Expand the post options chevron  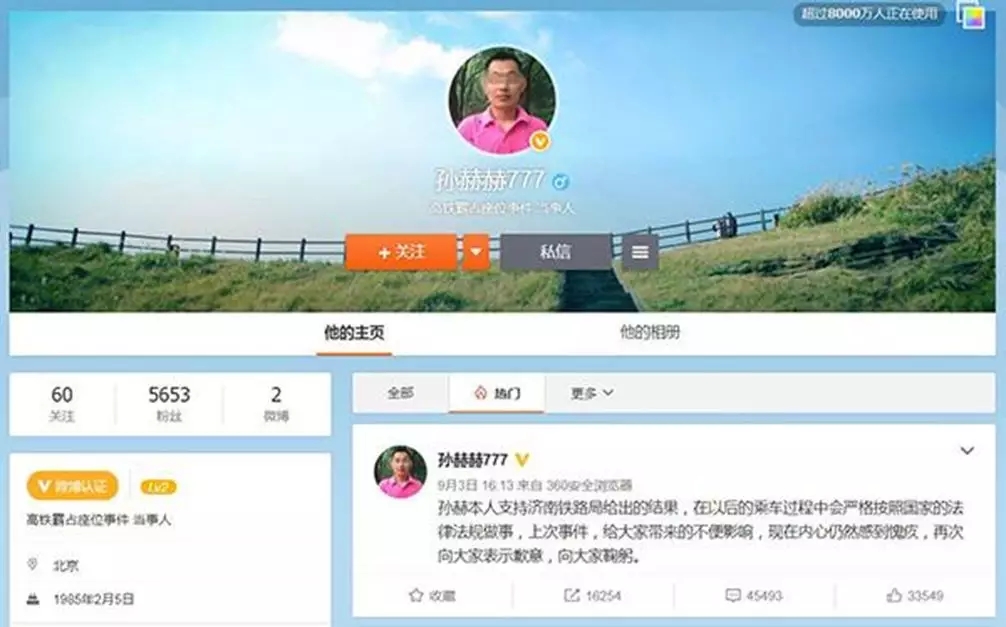coord(967,451)
